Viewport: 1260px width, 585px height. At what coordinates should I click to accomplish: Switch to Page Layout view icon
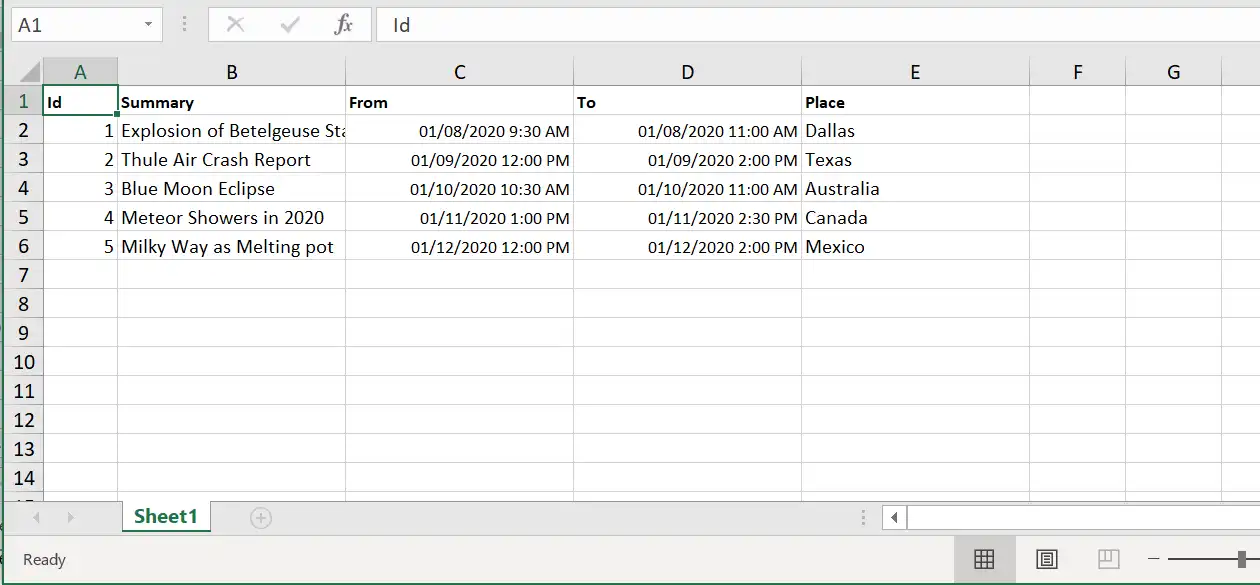pos(1046,559)
